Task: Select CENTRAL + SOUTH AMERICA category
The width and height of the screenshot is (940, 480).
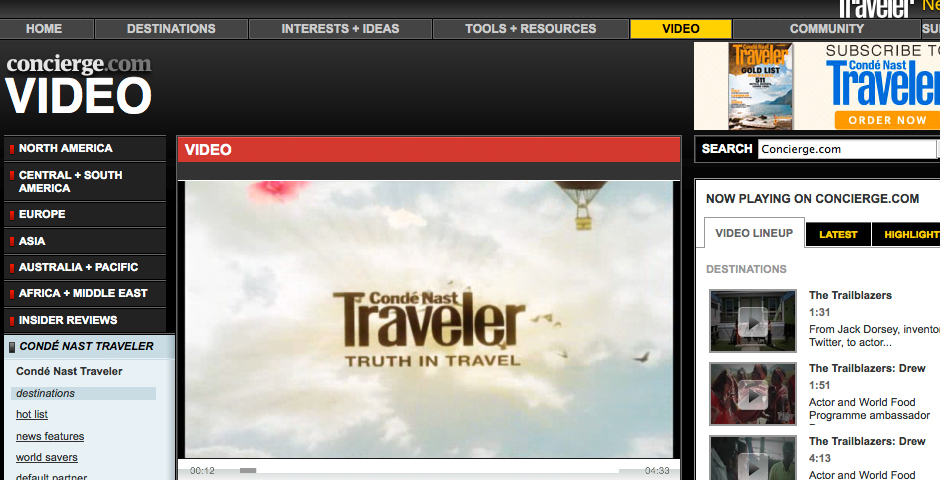Action: tap(85, 182)
